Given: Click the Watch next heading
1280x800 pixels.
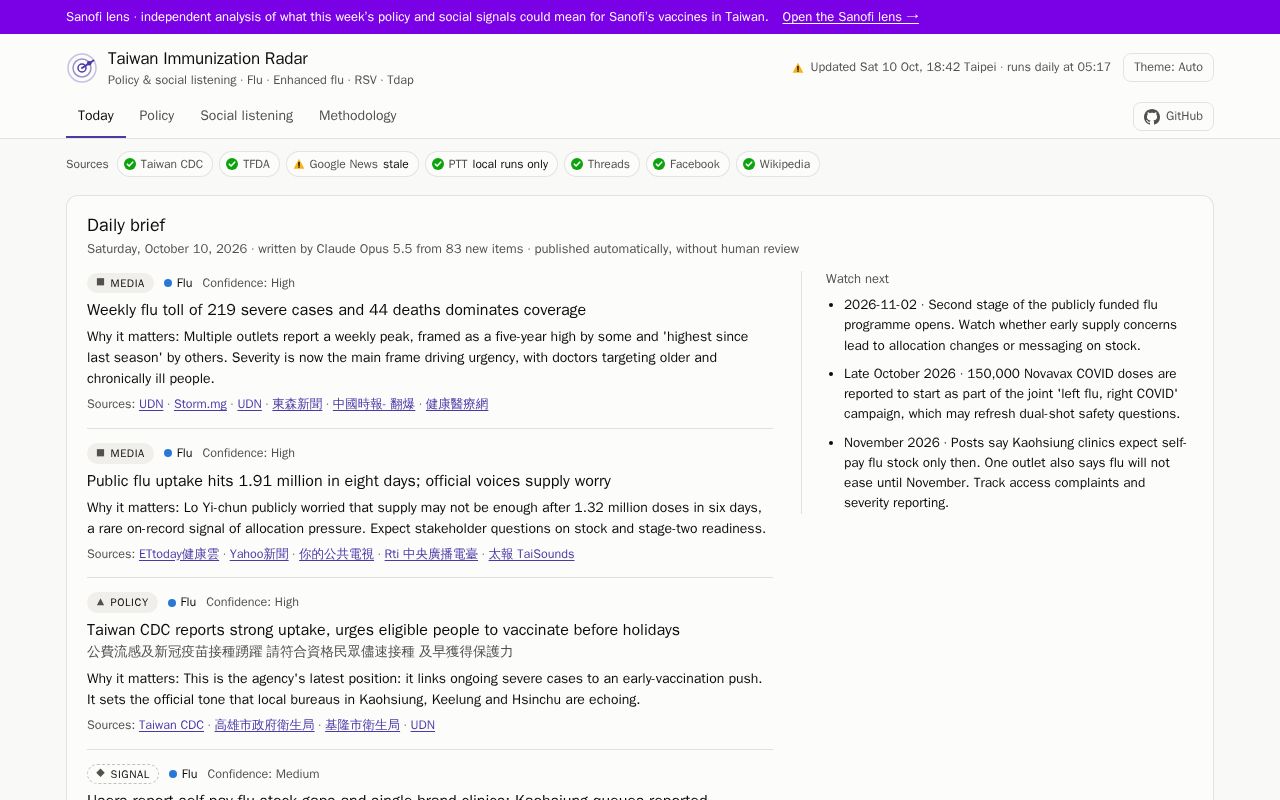Looking at the screenshot, I should coord(857,279).
